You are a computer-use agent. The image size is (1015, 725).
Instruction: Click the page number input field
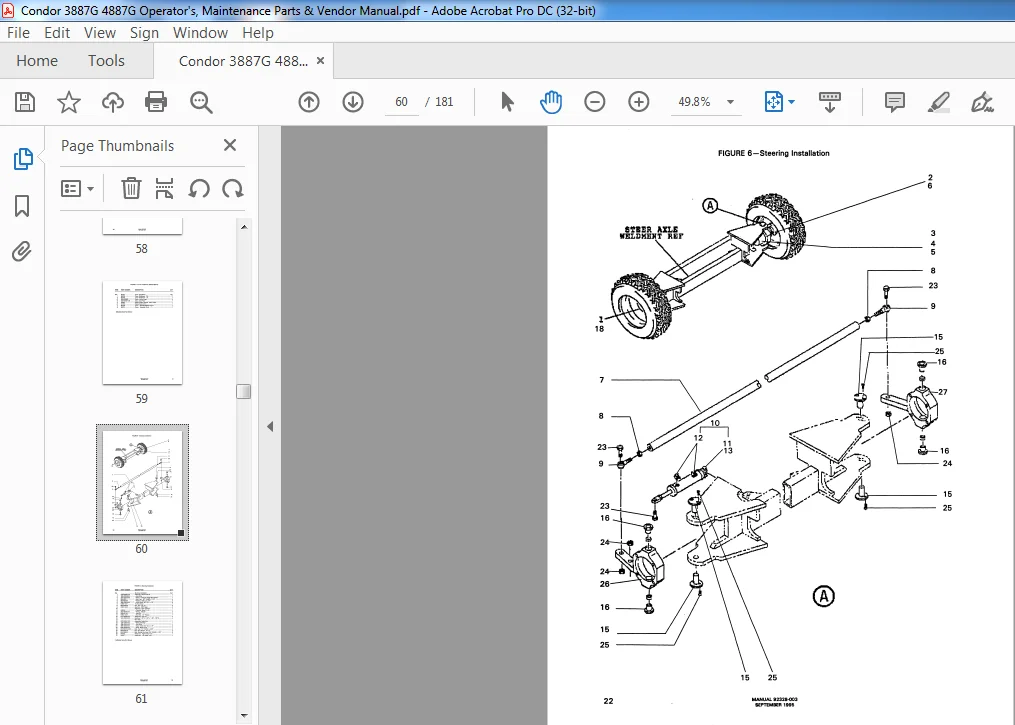click(x=401, y=102)
